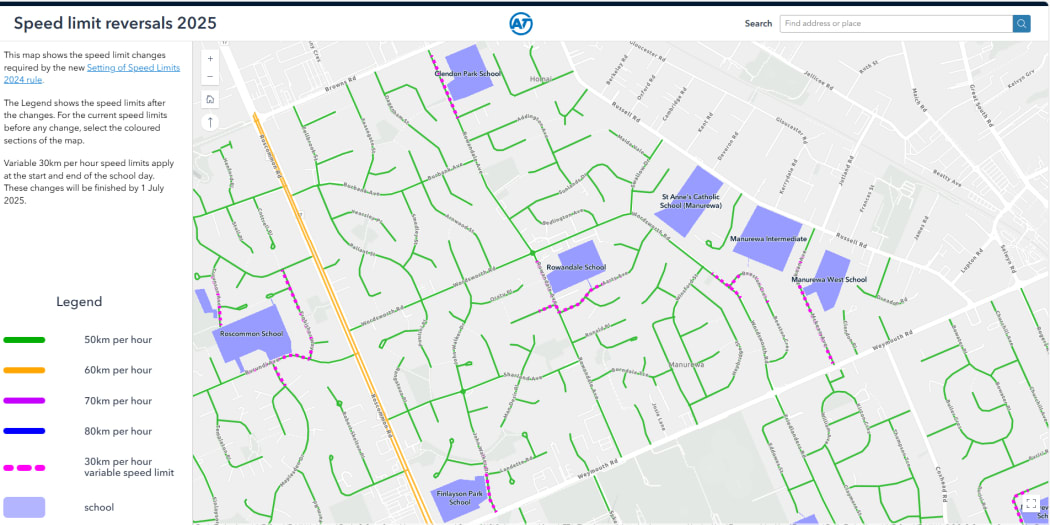Click the Manurewa suburb label on map
This screenshot has width=1050, height=525.
click(x=686, y=365)
